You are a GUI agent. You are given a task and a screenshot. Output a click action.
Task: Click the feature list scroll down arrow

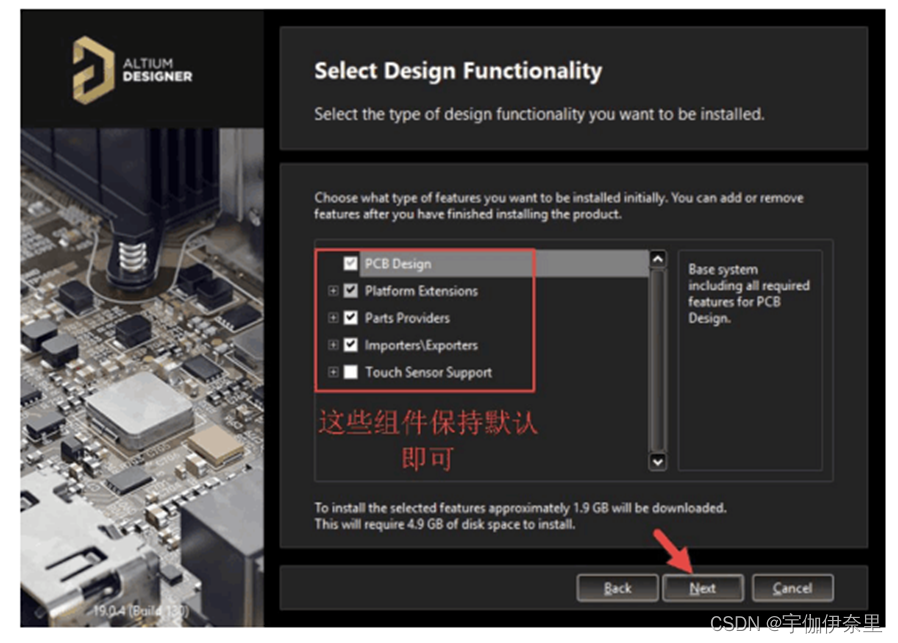tap(658, 461)
